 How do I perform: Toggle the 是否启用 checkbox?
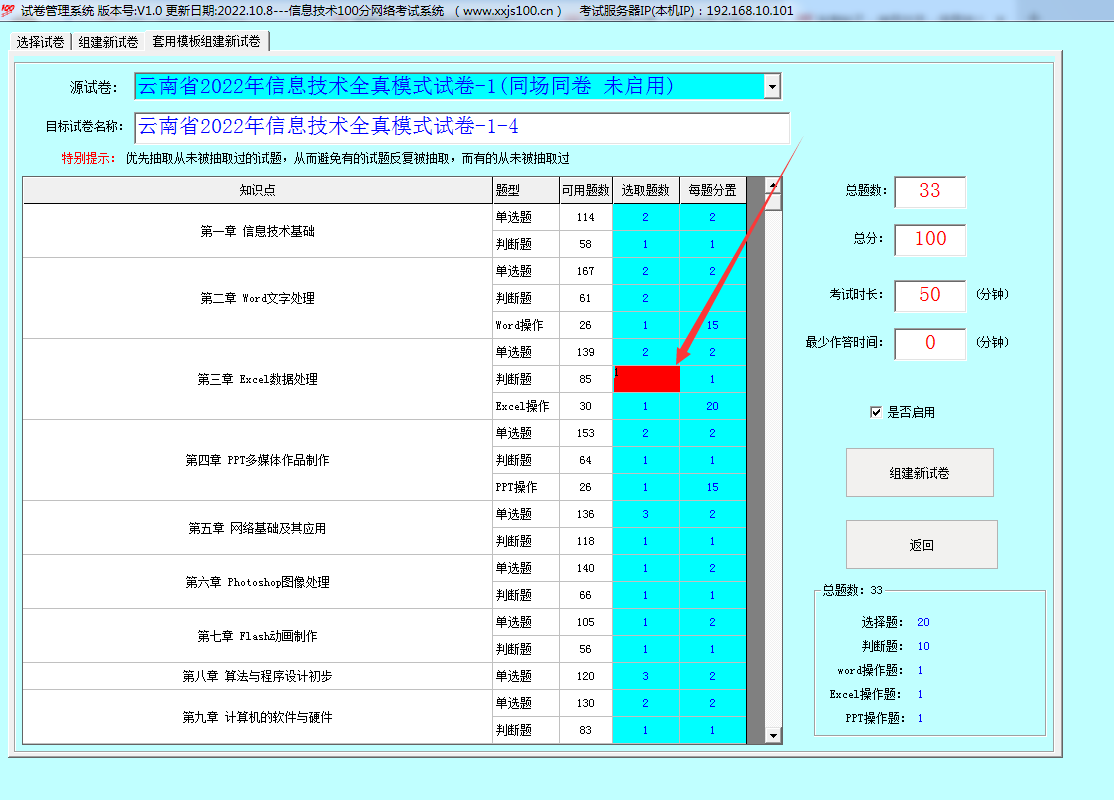876,412
